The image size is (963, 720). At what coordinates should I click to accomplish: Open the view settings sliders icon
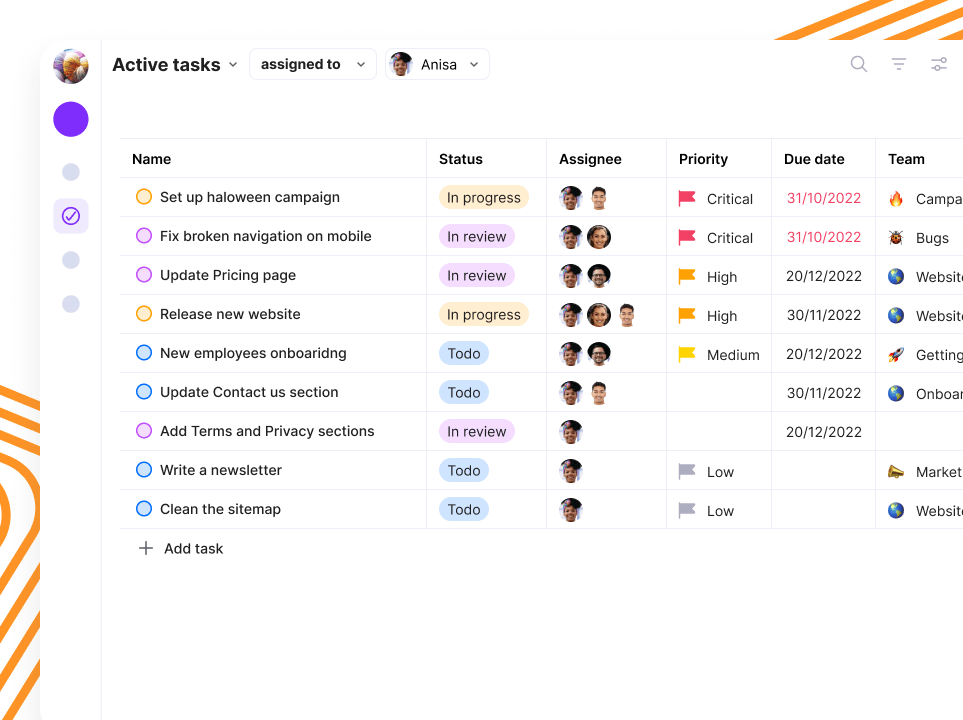tap(938, 64)
